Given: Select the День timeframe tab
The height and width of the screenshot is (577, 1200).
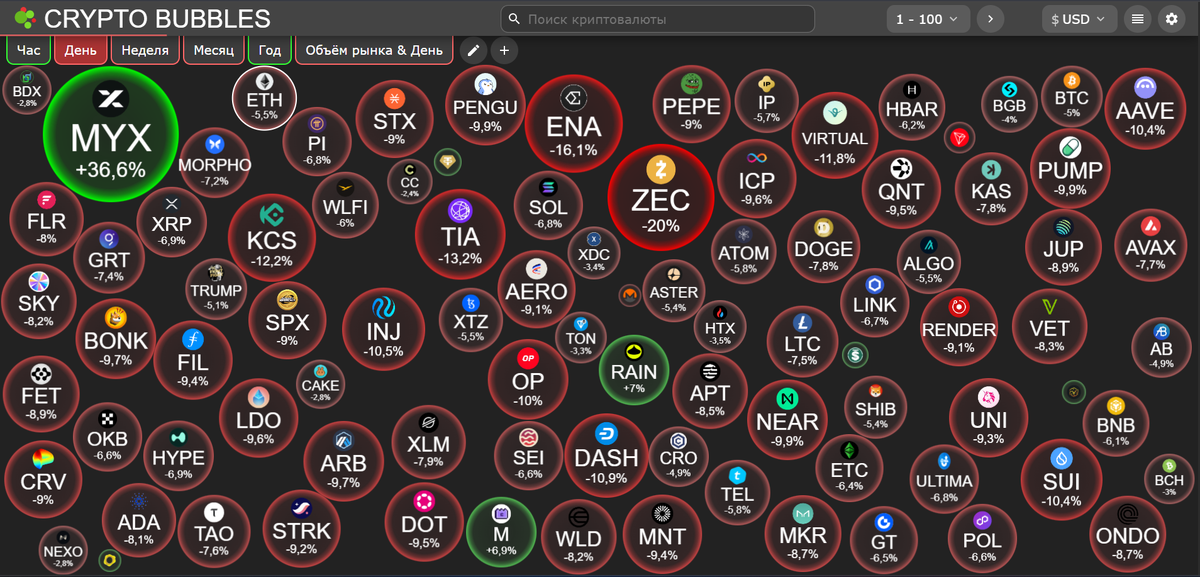Looking at the screenshot, I should 80,50.
